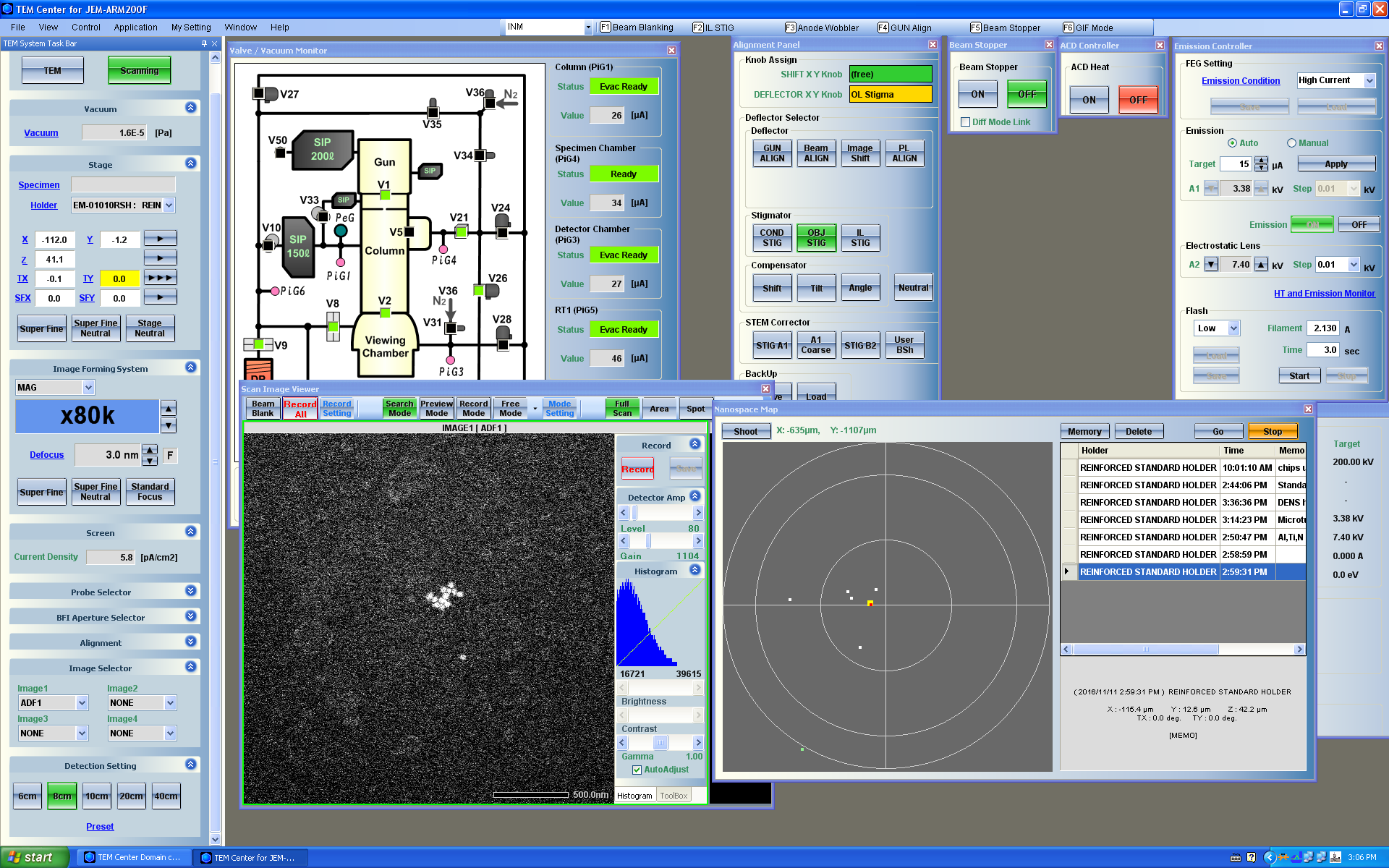The height and width of the screenshot is (868, 1389).
Task: Click the SIP 200ℓ pump icon
Action: tap(323, 149)
